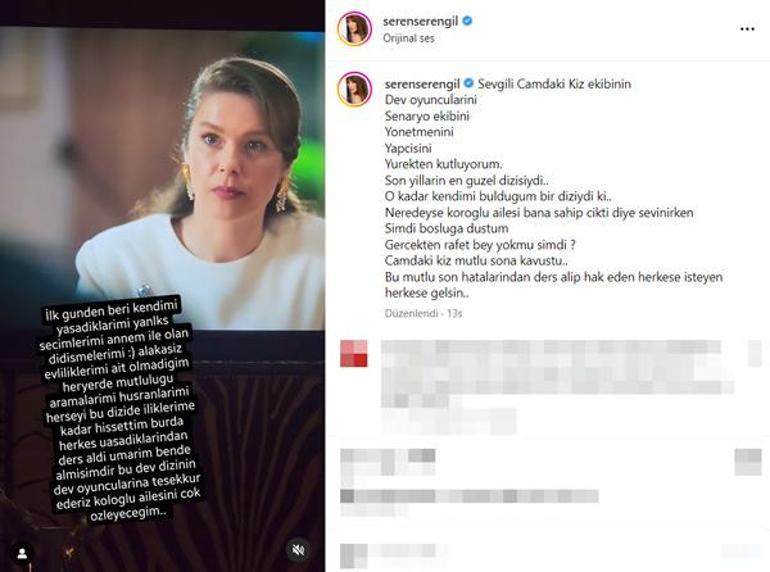770x572 pixels.
Task: Click the verified badge in the caption
Action: (x=468, y=83)
